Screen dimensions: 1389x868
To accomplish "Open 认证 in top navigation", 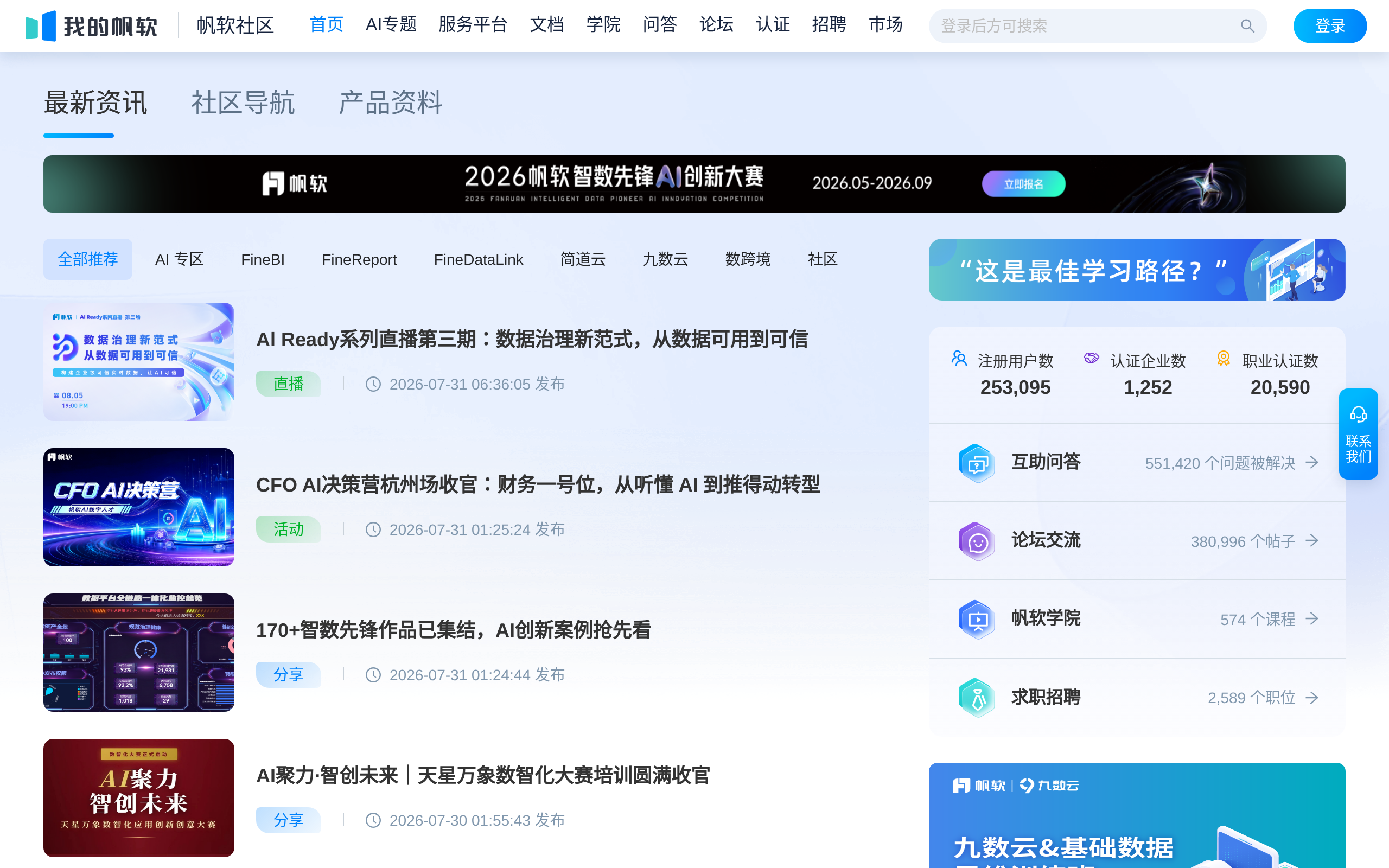I will pos(773,25).
